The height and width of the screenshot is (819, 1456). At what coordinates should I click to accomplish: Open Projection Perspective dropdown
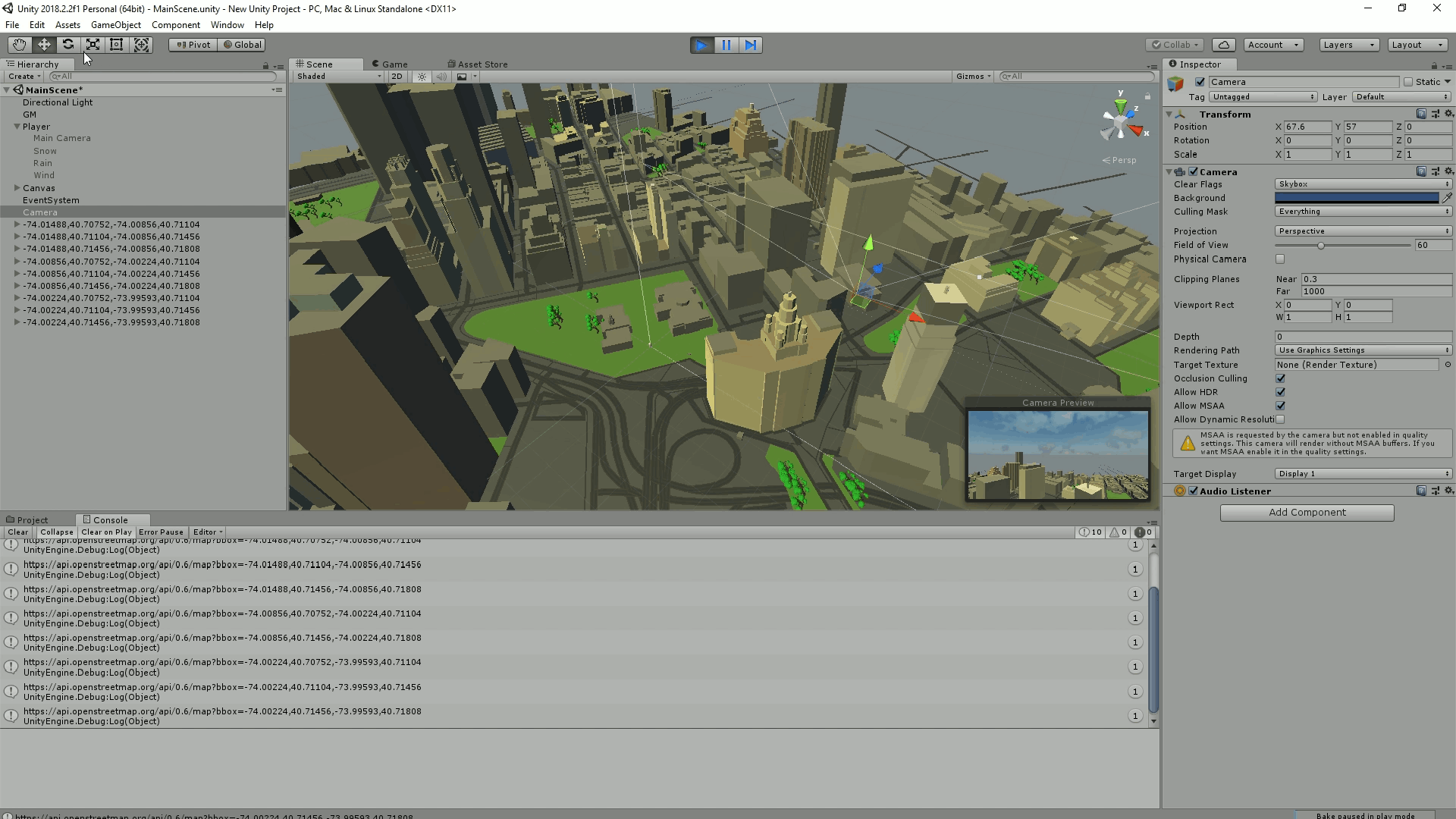[1363, 231]
